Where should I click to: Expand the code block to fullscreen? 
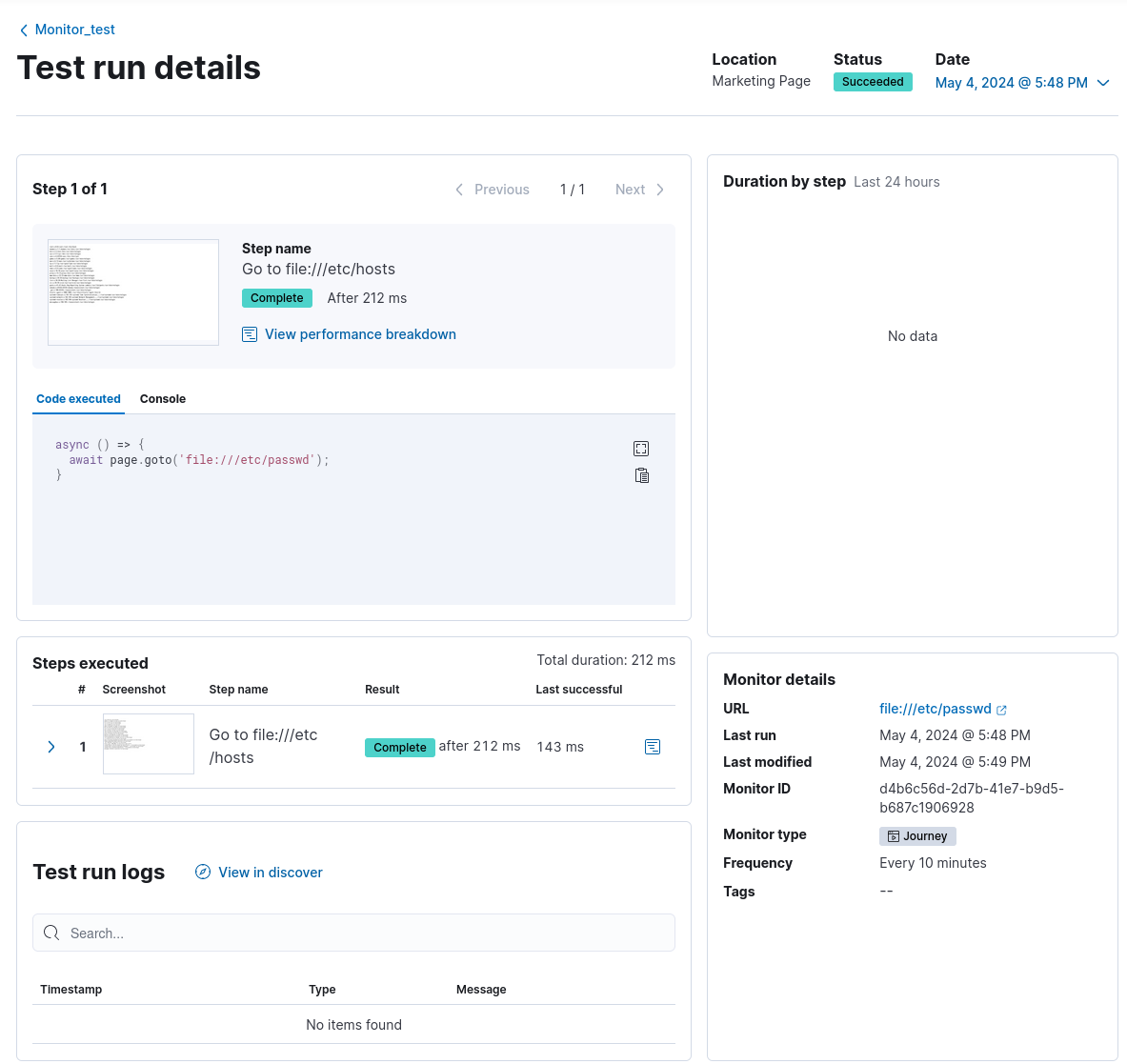pos(641,449)
